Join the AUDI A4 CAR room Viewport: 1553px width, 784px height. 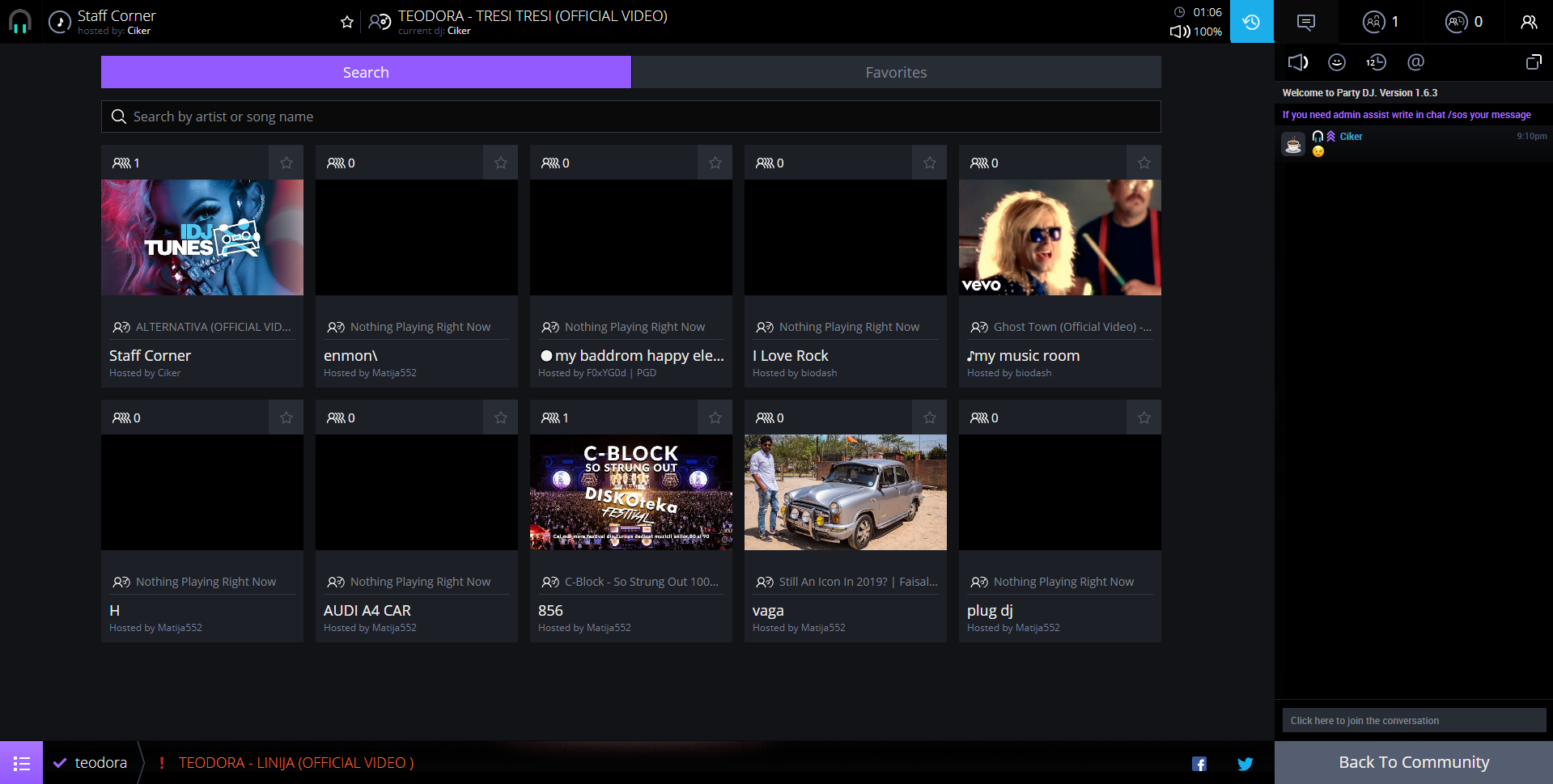(x=367, y=610)
